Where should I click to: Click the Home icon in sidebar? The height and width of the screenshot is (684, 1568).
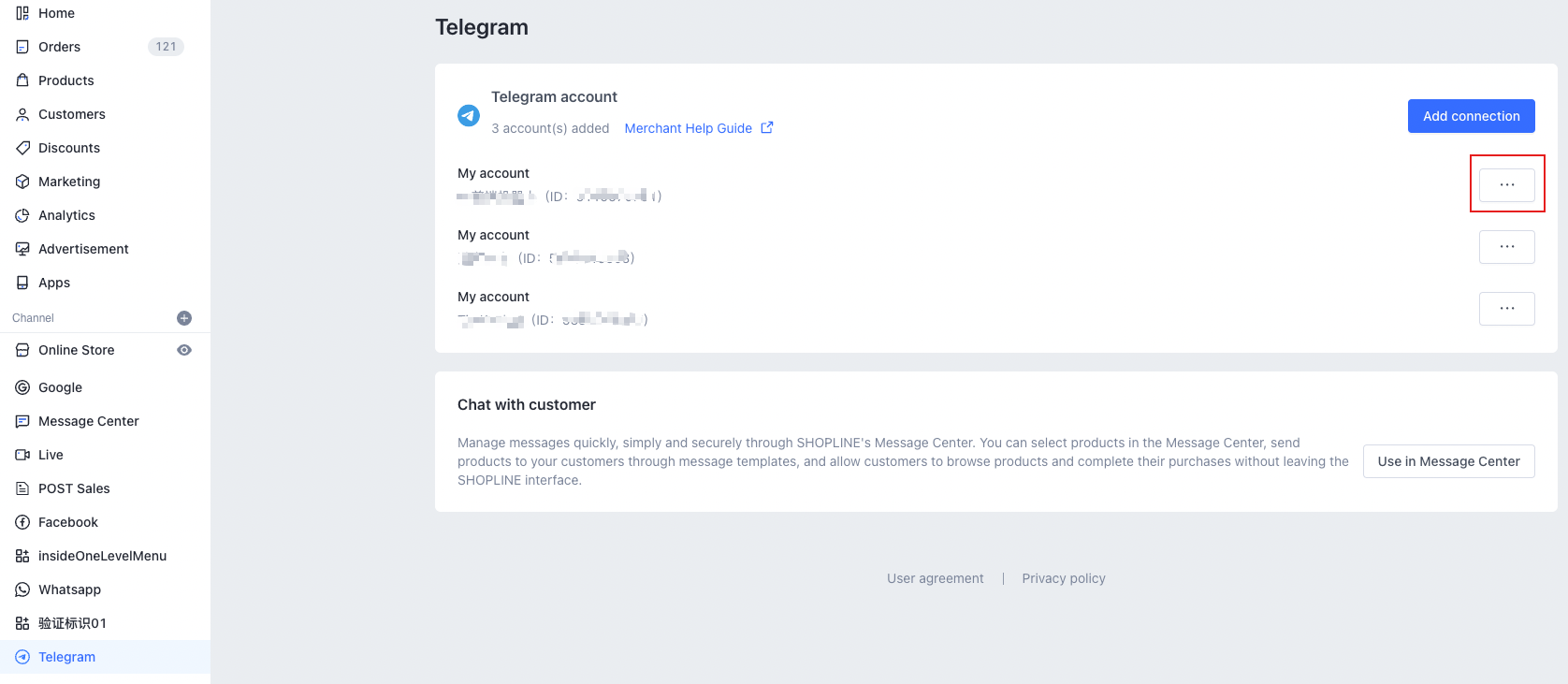(x=22, y=13)
